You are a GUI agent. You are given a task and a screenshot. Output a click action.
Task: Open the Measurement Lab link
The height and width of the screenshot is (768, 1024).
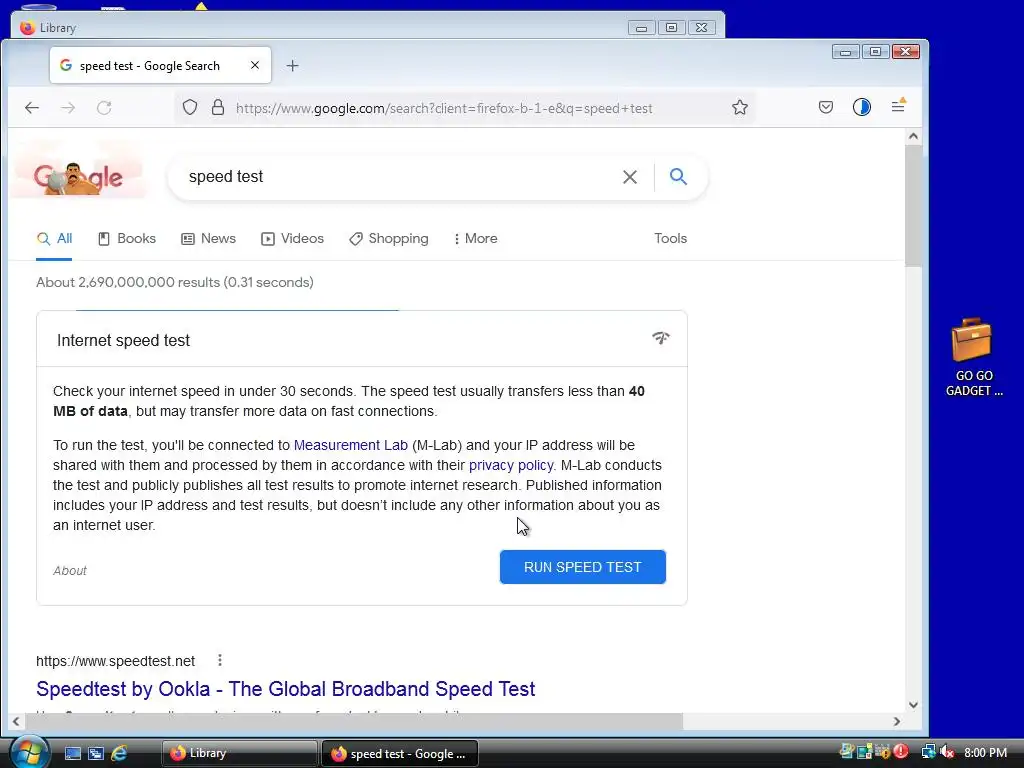tap(351, 445)
